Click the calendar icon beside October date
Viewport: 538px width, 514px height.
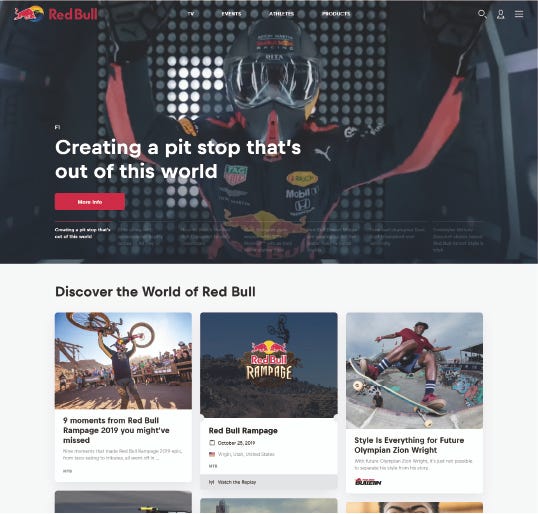pyautogui.click(x=212, y=443)
